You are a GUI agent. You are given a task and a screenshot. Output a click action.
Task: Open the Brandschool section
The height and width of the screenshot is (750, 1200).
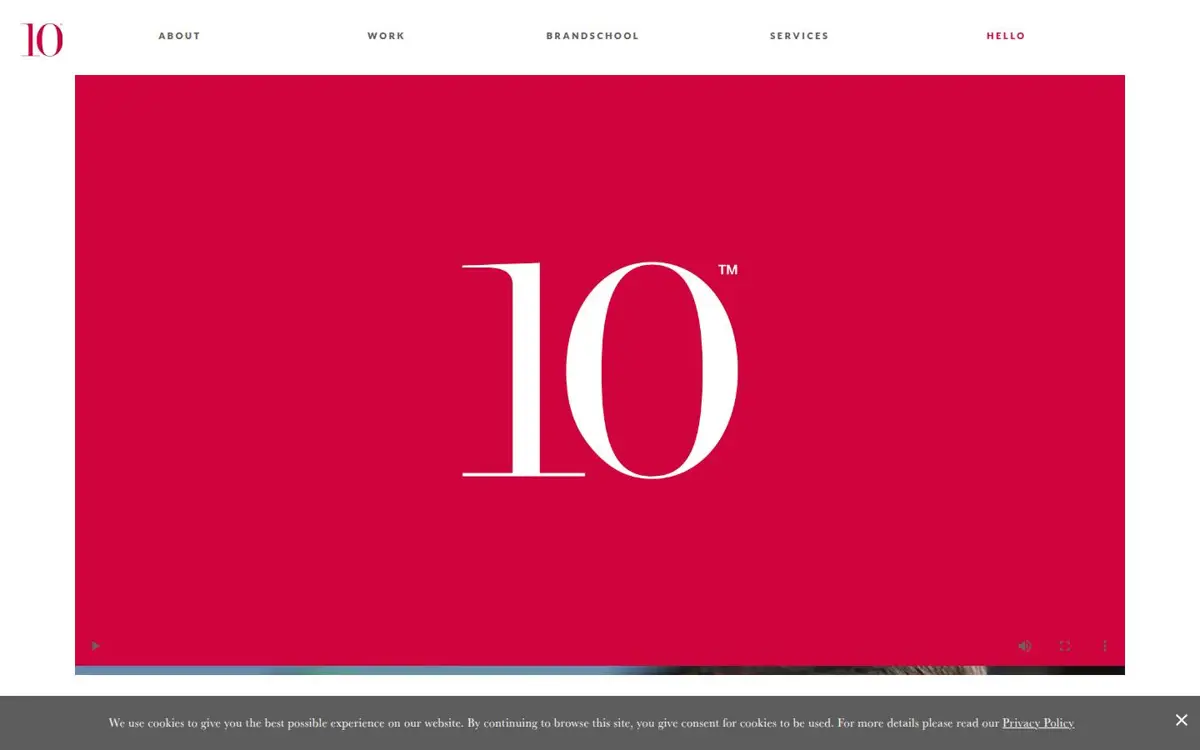(x=592, y=36)
